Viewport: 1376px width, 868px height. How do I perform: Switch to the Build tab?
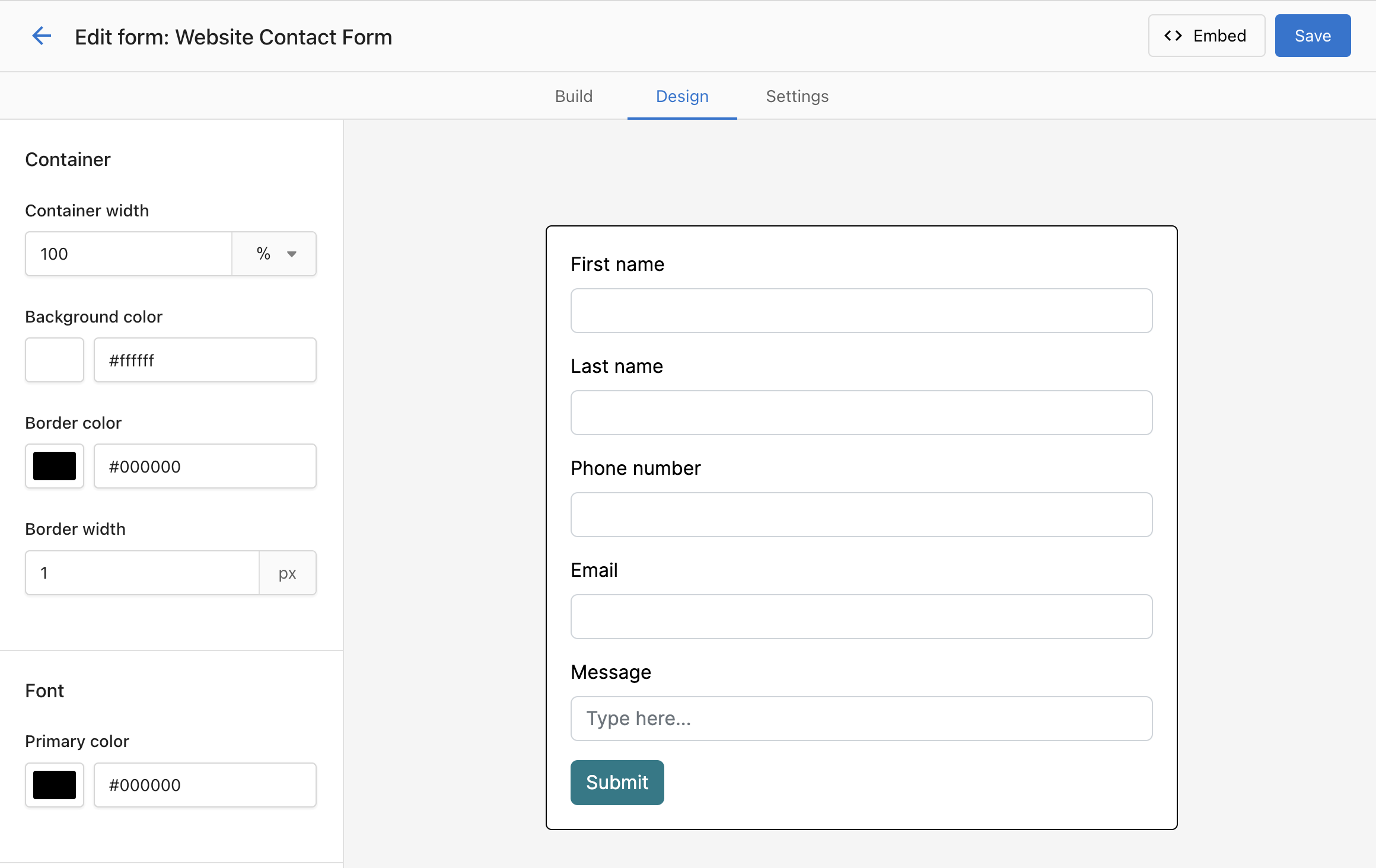tap(574, 96)
